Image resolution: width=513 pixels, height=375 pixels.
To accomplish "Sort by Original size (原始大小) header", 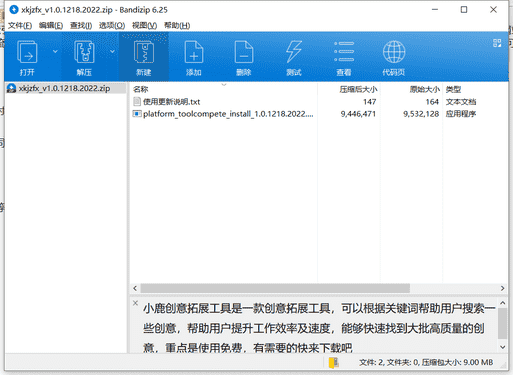I will 425,89.
